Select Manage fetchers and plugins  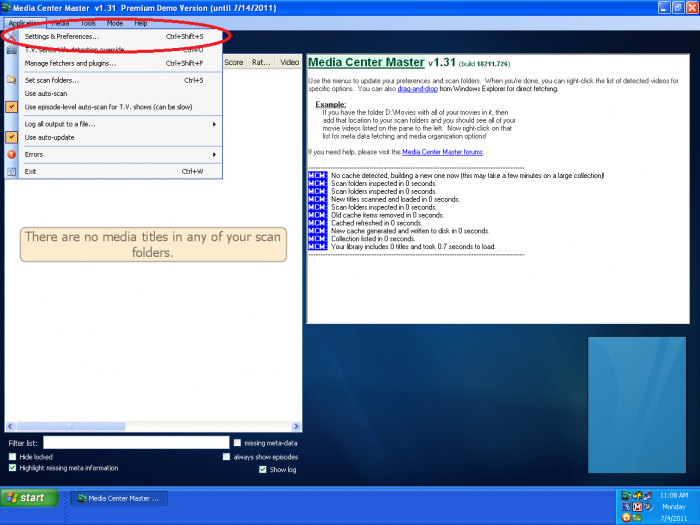click(x=114, y=63)
